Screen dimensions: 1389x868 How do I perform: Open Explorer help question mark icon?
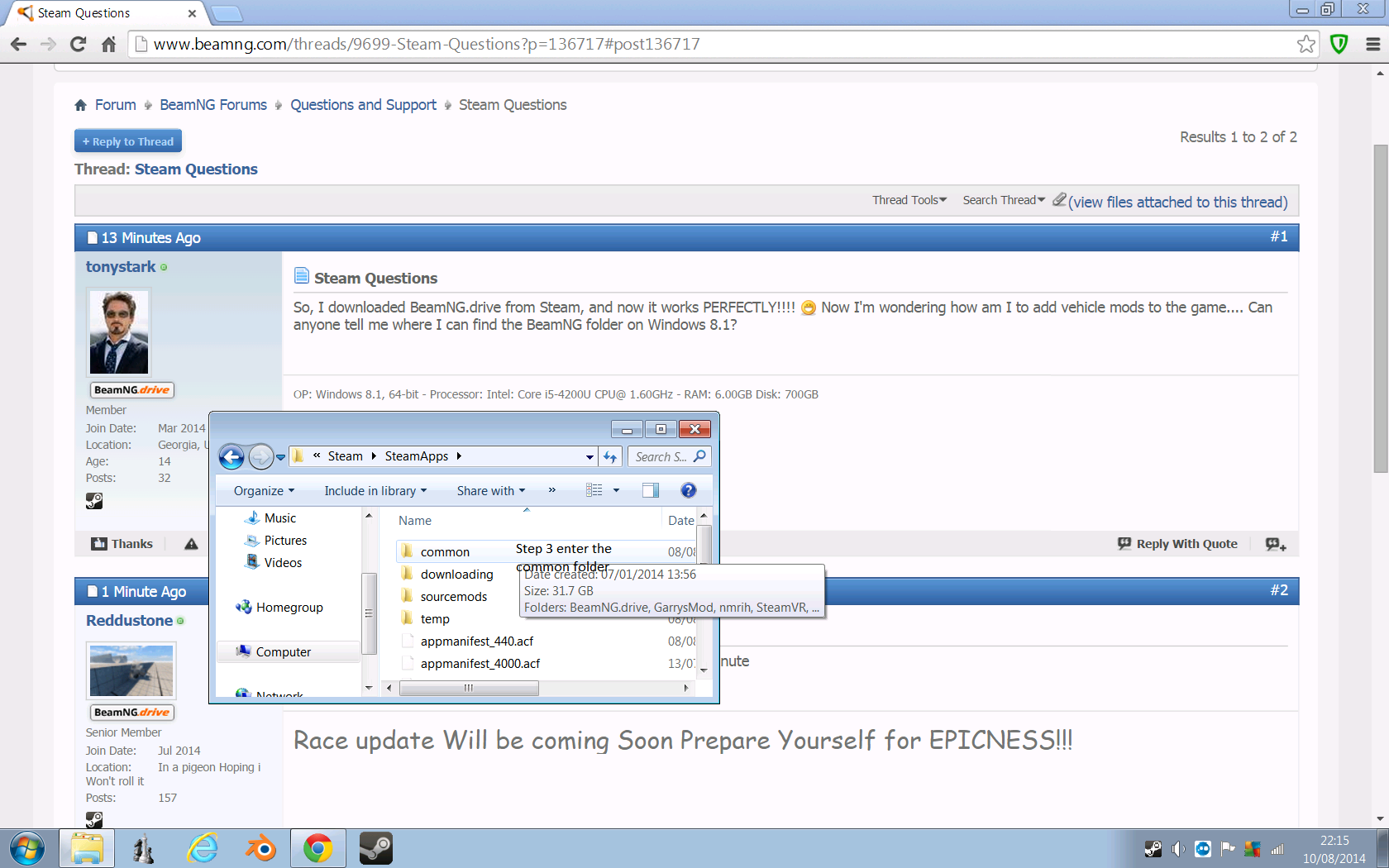[x=688, y=491]
